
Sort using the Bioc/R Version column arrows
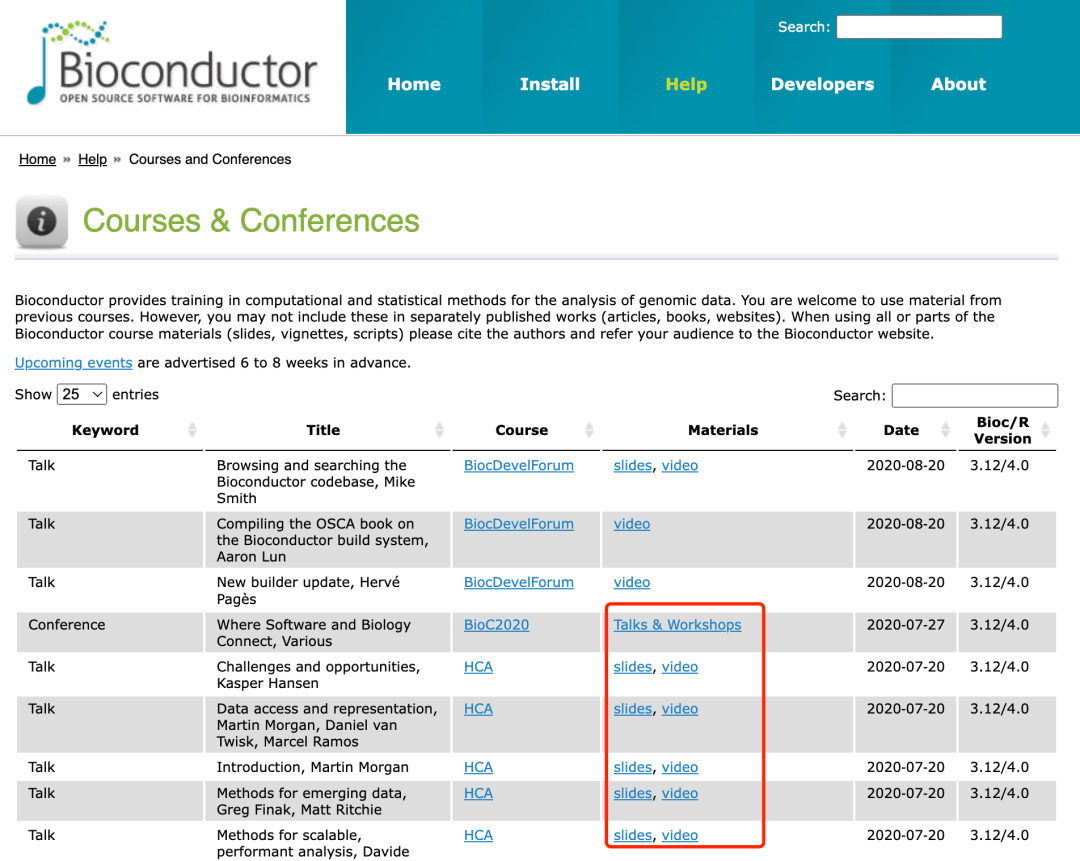click(1046, 430)
